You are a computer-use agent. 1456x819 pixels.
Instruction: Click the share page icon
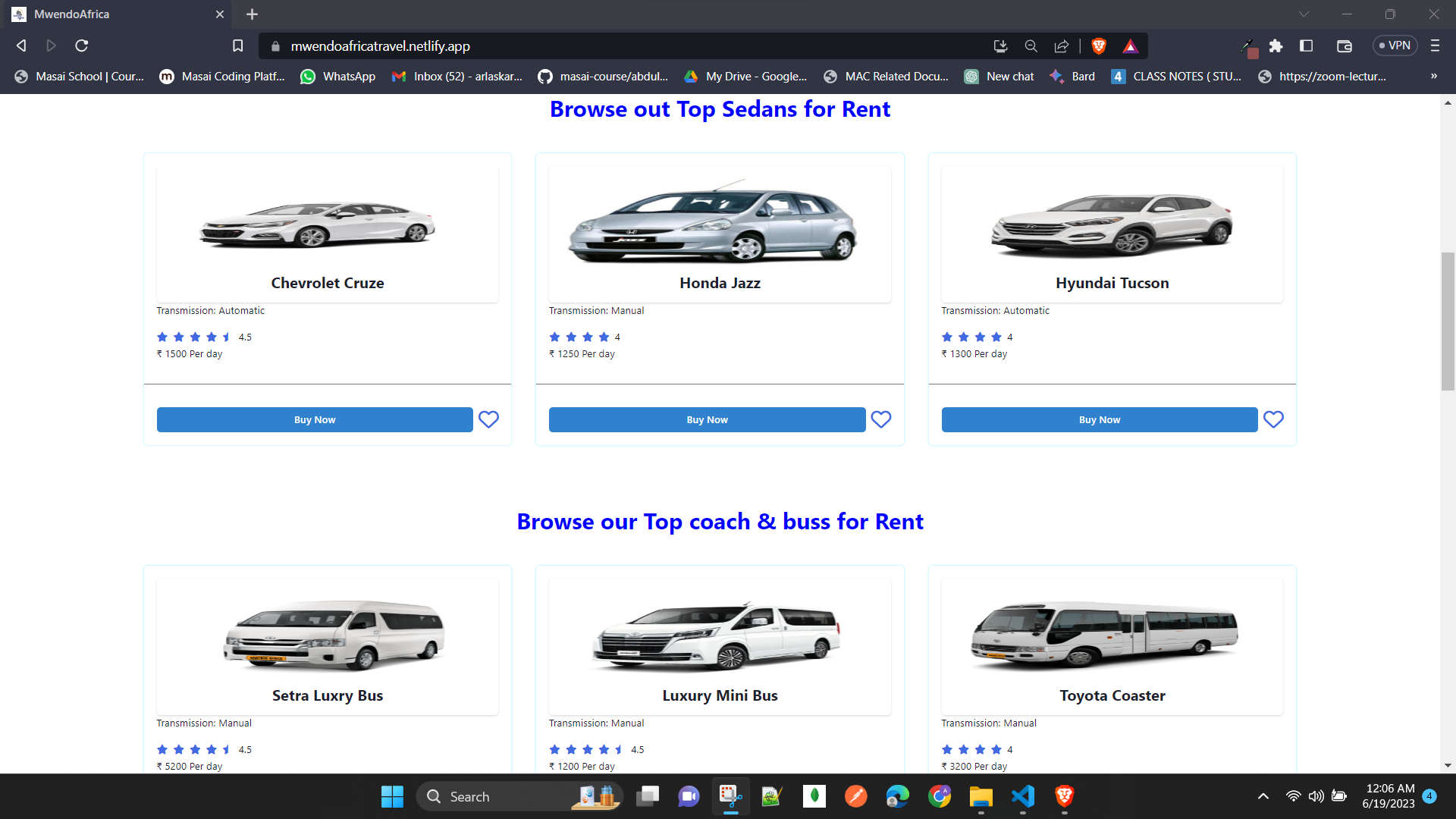point(1062,46)
